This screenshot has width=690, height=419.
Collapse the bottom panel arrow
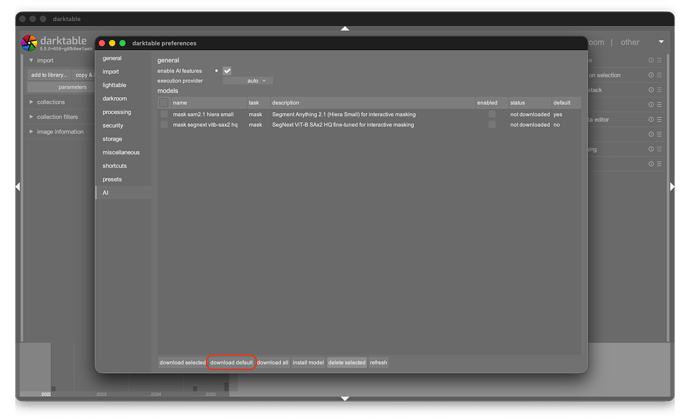click(345, 398)
